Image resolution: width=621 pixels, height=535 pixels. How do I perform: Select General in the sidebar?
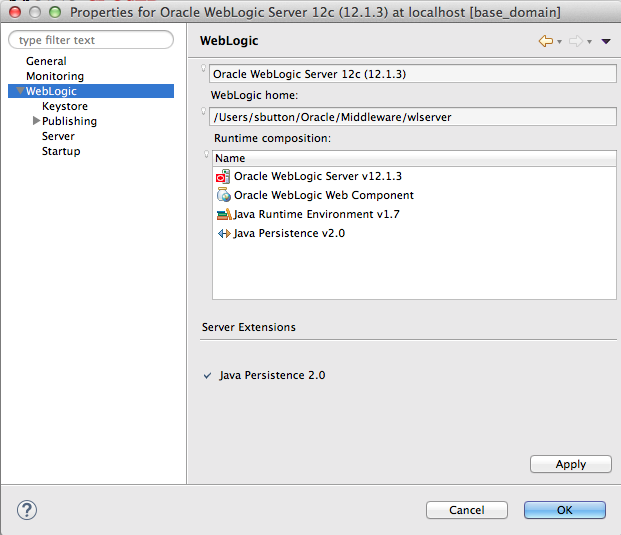coord(46,61)
